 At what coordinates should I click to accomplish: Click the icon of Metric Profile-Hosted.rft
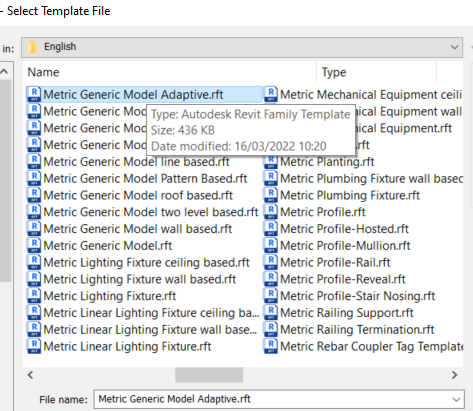pos(271,229)
